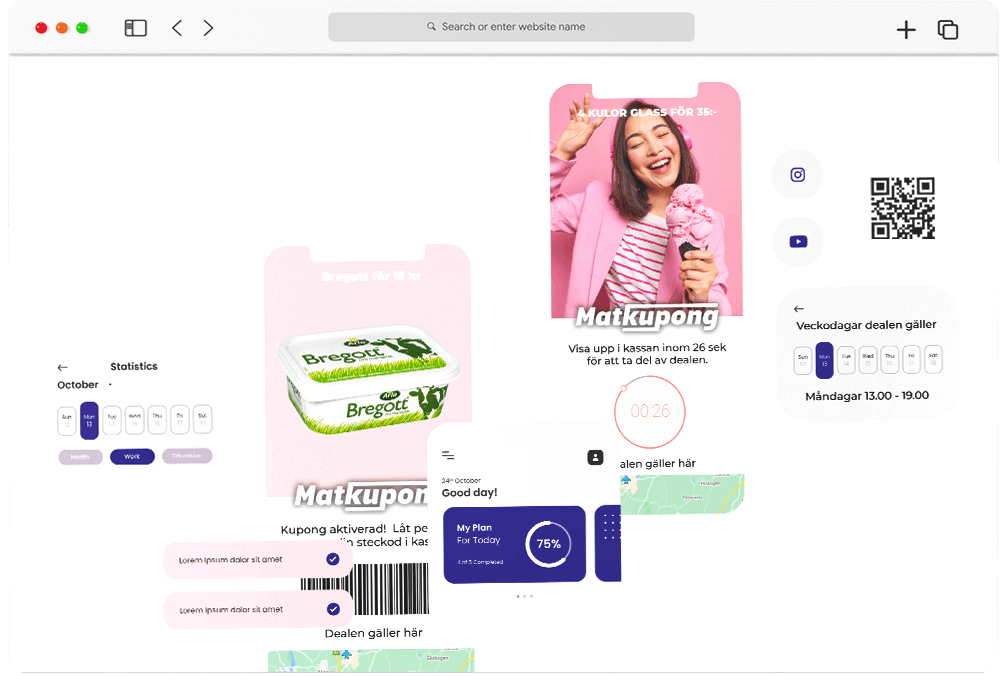Select Fri day in Statistics calendar

(180, 419)
